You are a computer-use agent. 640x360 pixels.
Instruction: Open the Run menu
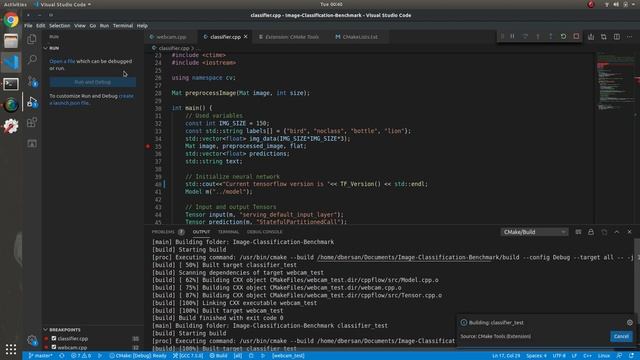104,26
